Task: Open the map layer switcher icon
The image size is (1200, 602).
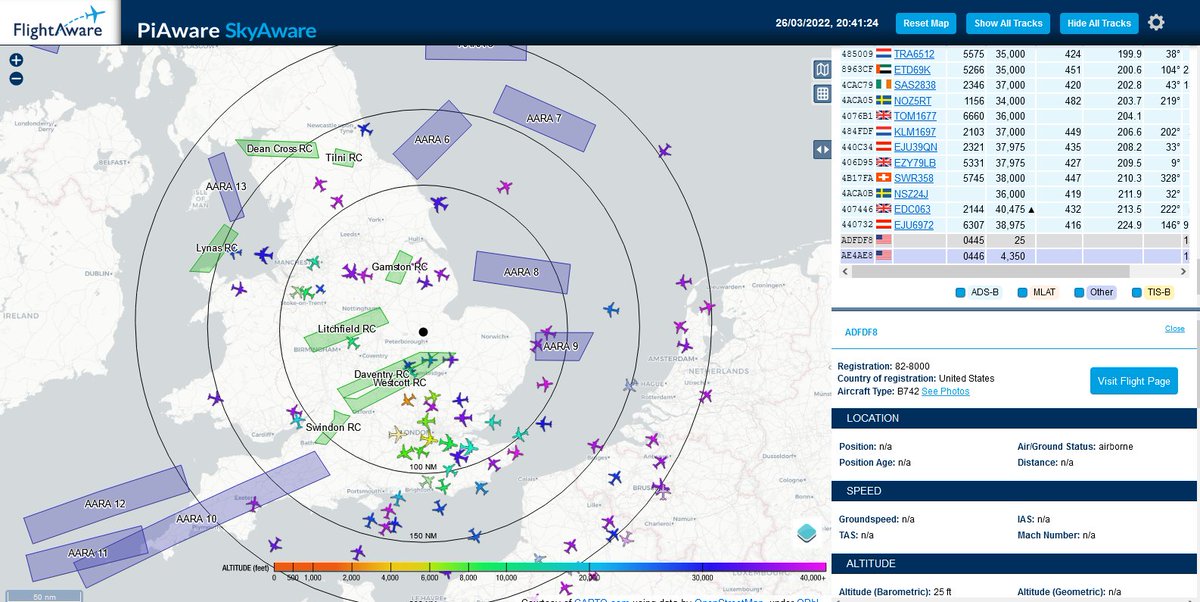Action: [807, 532]
